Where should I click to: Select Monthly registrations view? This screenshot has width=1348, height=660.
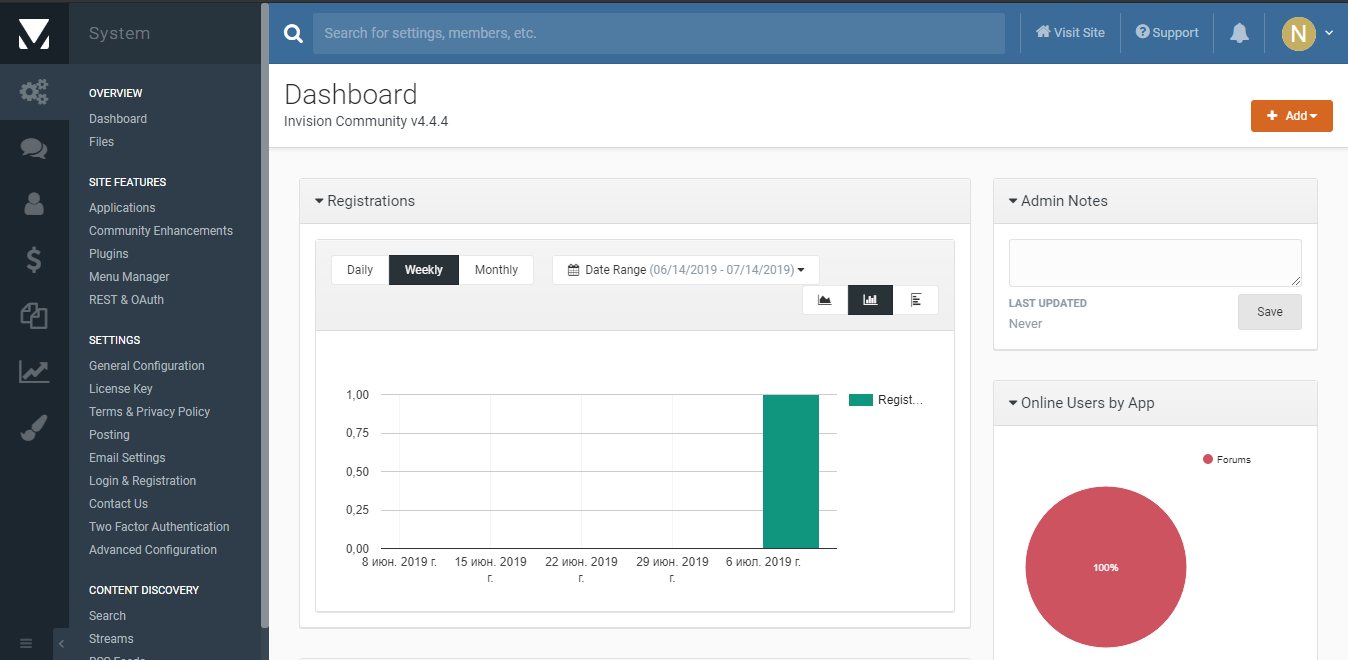point(497,270)
